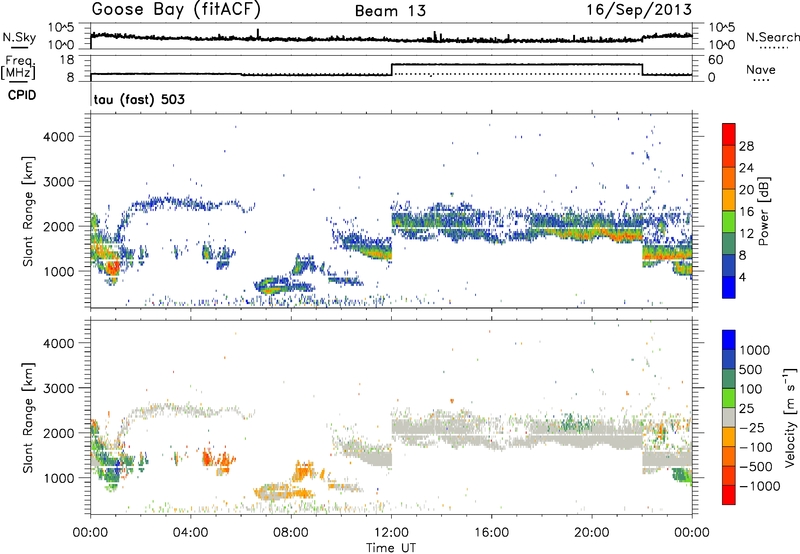Click the frequency step-up at 12:00 UT
This screenshot has height=554, width=800.
coord(391,69)
